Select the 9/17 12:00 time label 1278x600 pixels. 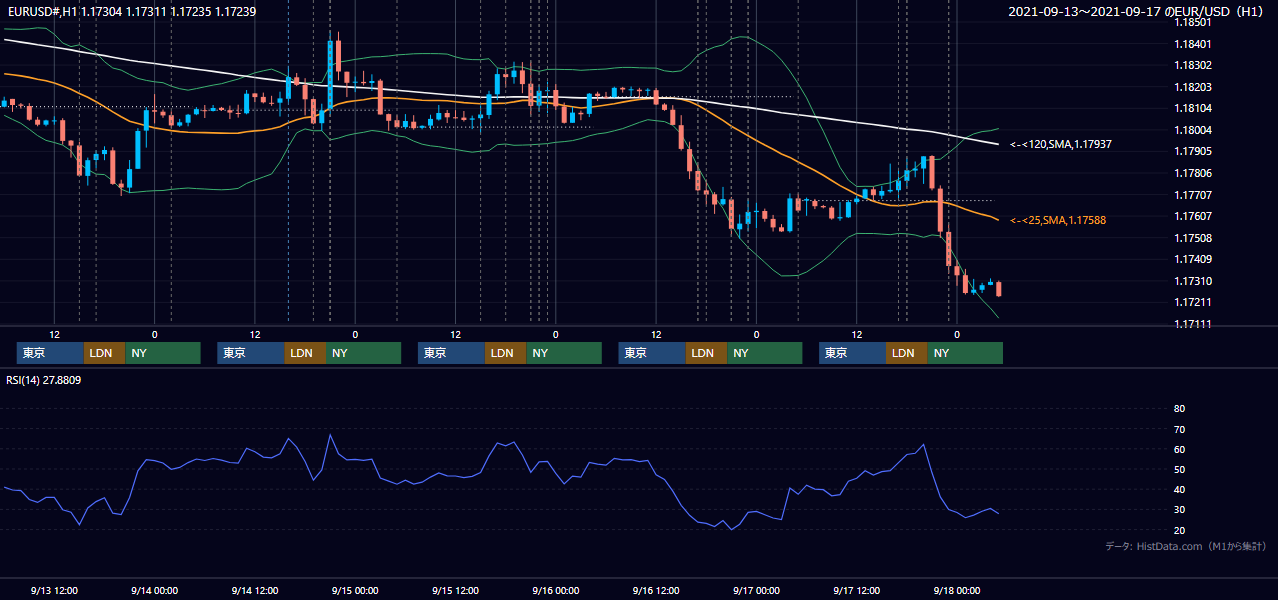[x=856, y=590]
